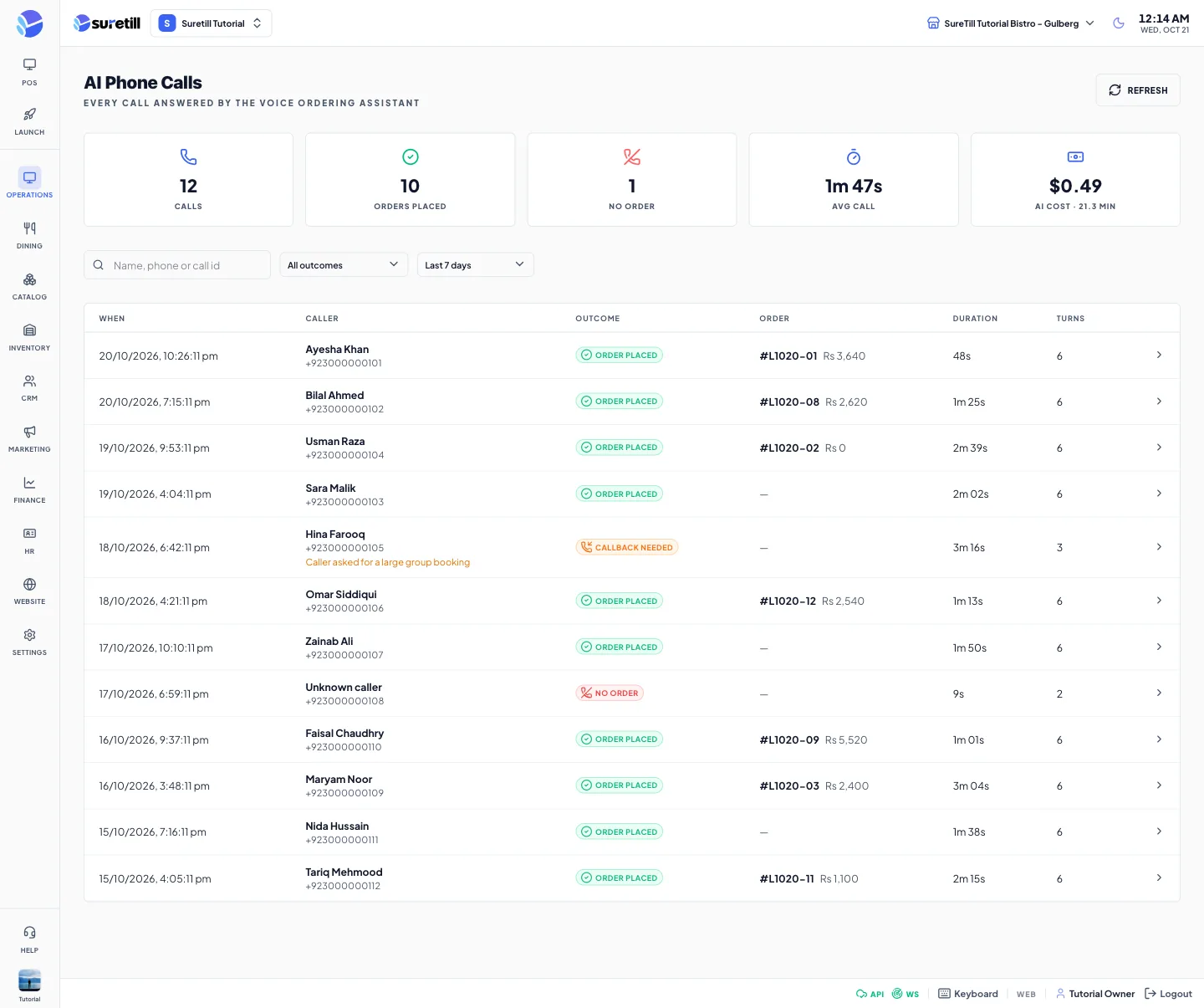Open order #L1020-08 link
Image resolution: width=1204 pixels, height=1008 pixels.
(x=789, y=402)
